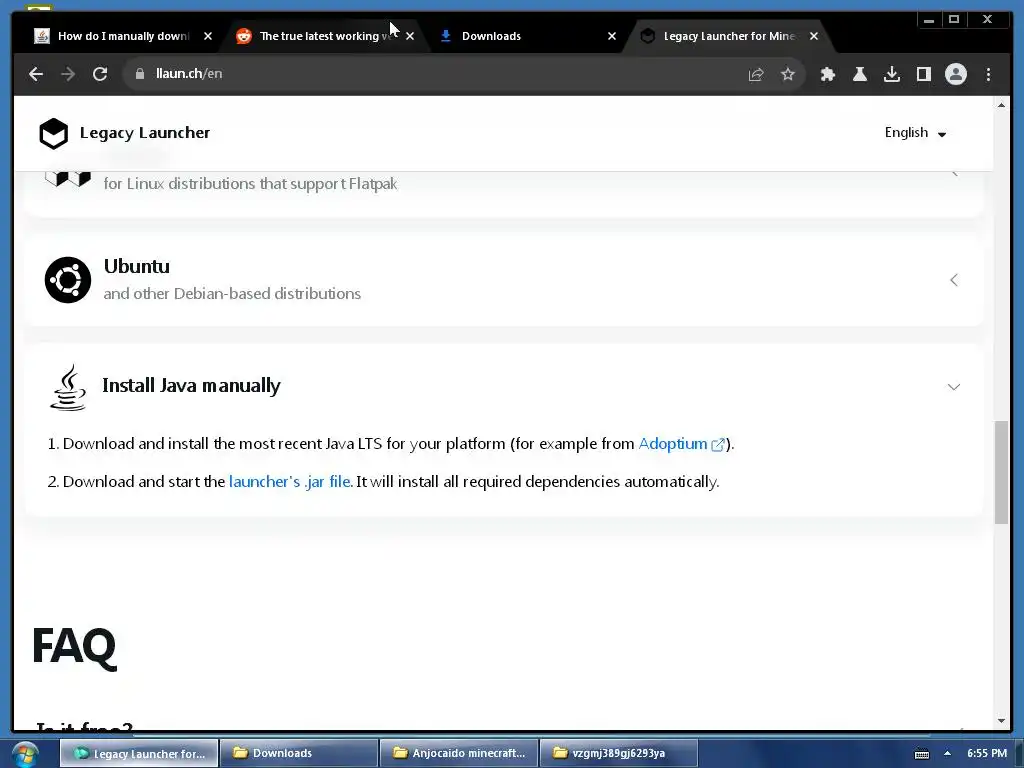Open Chrome three-dot menu

[988, 74]
